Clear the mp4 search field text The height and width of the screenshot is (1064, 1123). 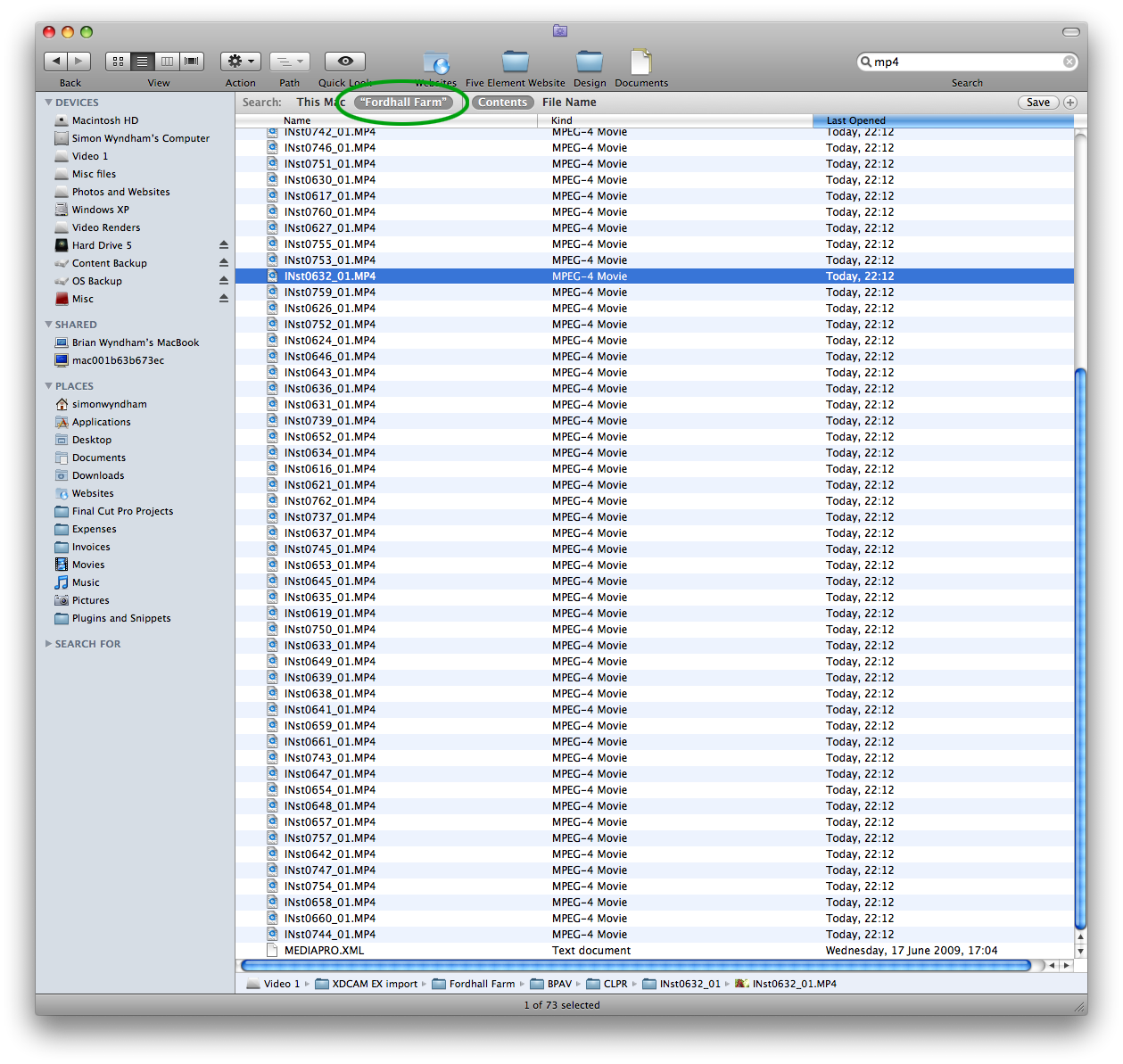[x=1069, y=62]
